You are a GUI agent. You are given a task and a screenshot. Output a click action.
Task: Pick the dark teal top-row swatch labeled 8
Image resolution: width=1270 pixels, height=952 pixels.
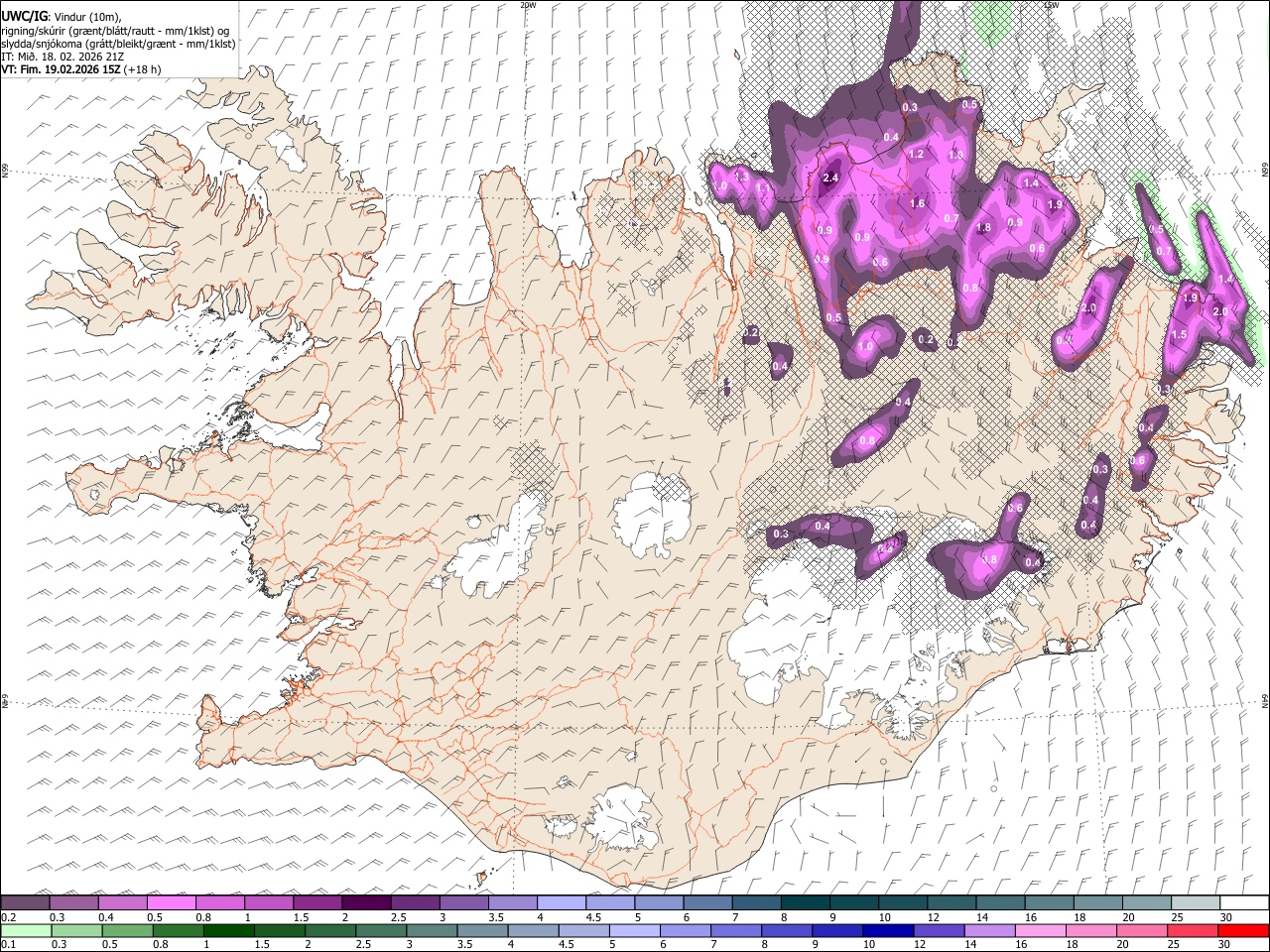[805, 903]
